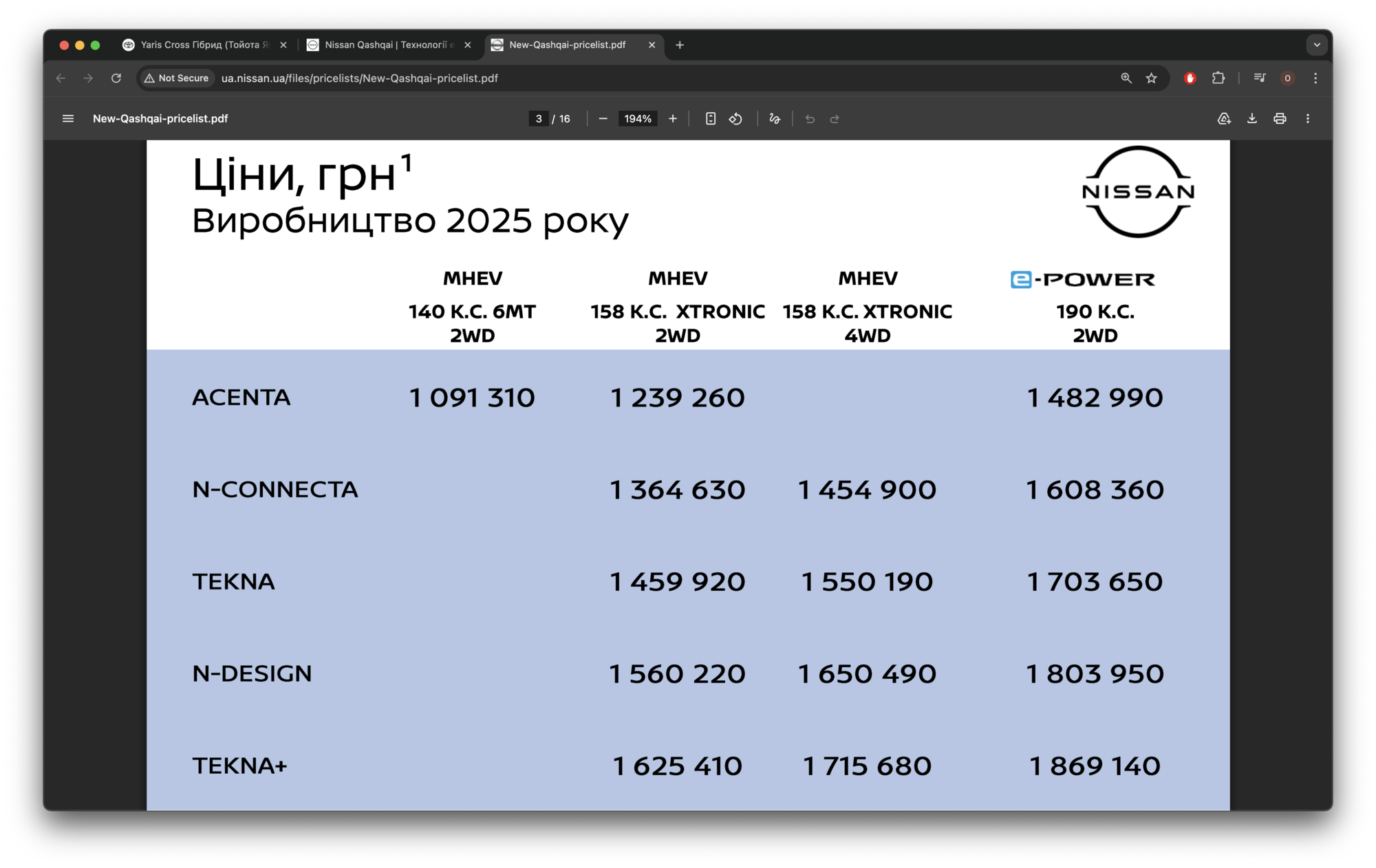
Task: Click the 194% zoom level field
Action: [638, 119]
